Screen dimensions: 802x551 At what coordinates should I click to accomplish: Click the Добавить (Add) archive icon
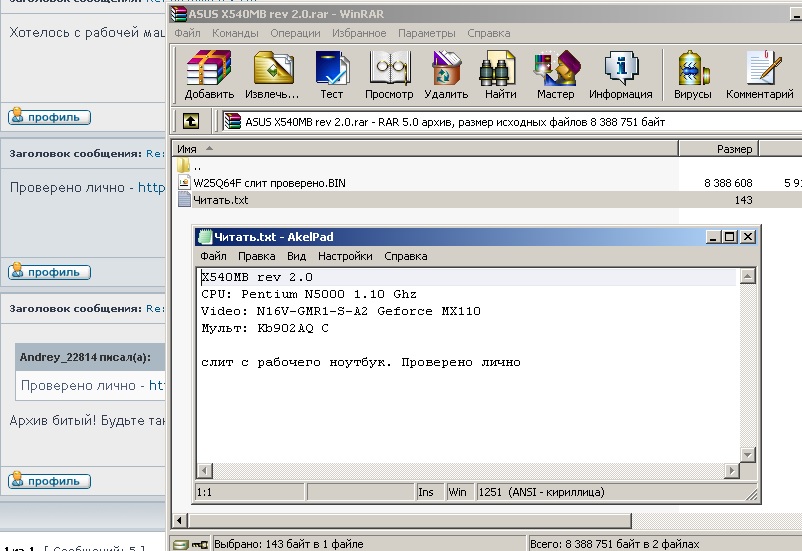[x=209, y=74]
